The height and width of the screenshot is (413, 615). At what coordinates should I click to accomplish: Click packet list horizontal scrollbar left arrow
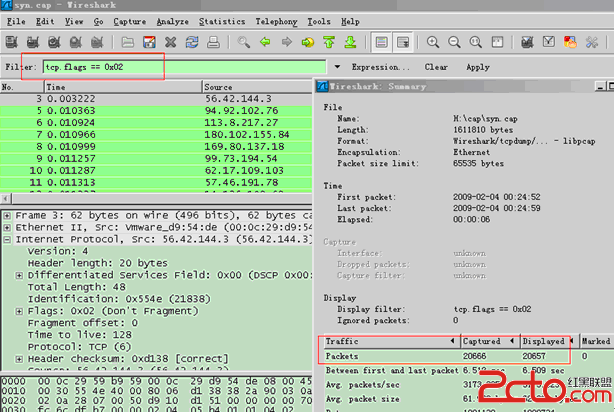pyautogui.click(x=5, y=199)
